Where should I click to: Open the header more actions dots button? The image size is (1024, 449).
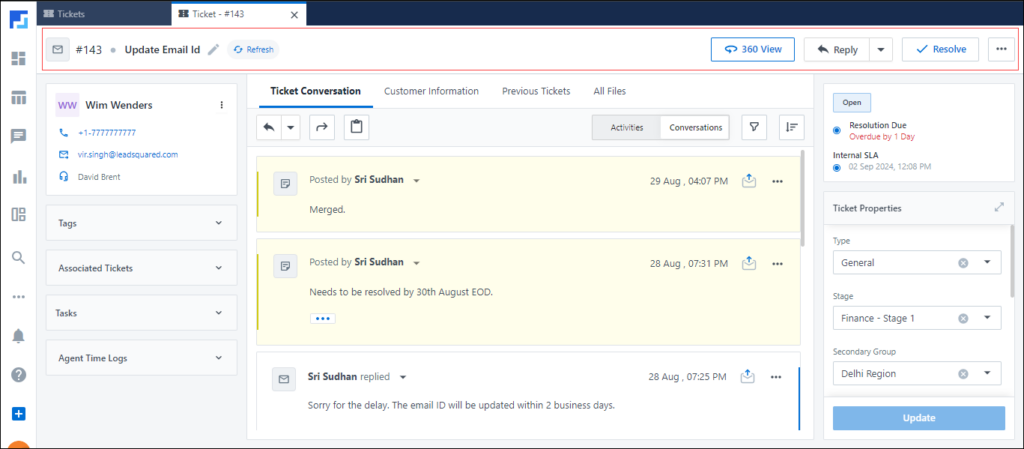(1001, 50)
